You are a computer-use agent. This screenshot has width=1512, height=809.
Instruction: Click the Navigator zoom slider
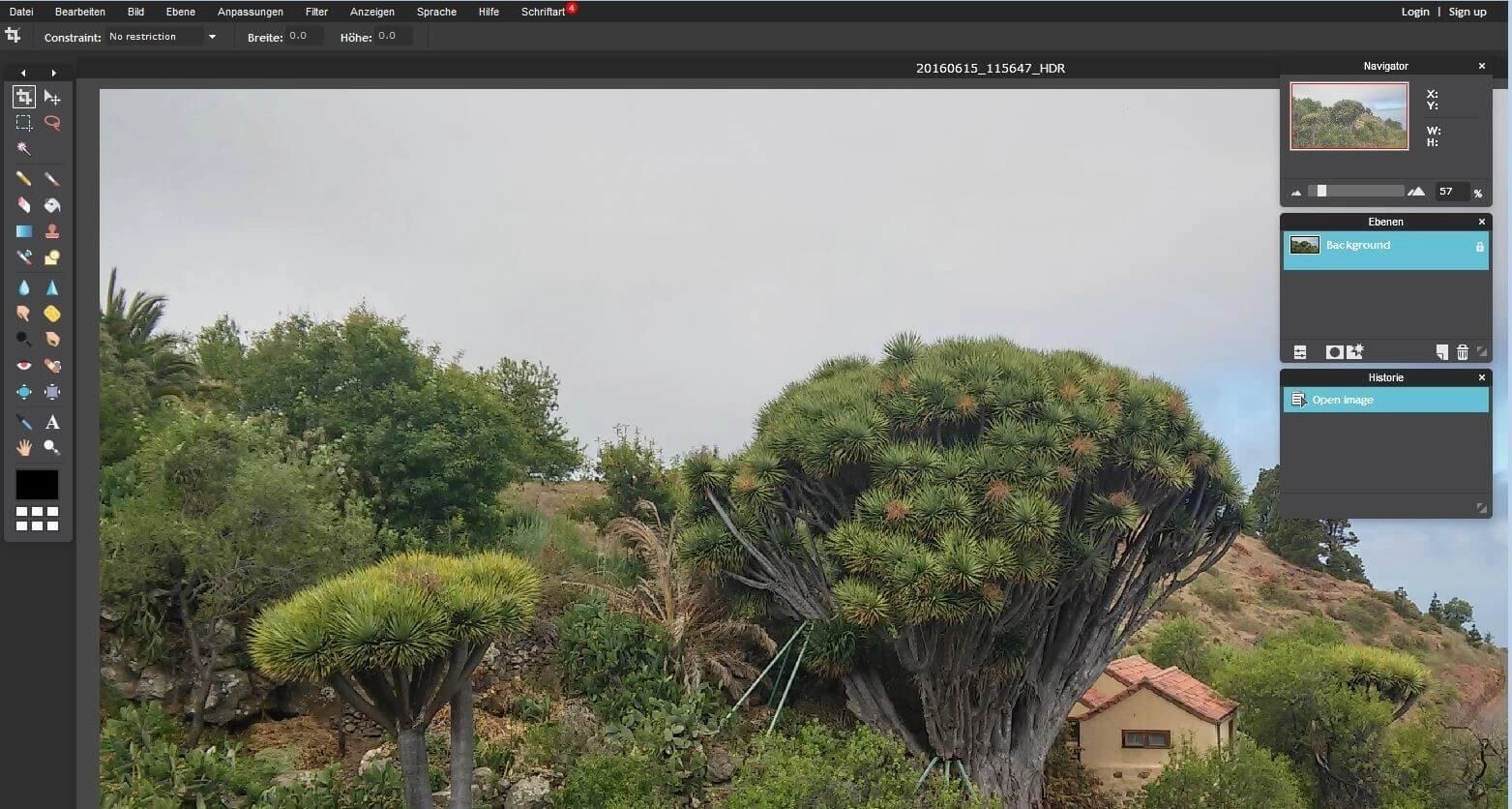point(1356,192)
